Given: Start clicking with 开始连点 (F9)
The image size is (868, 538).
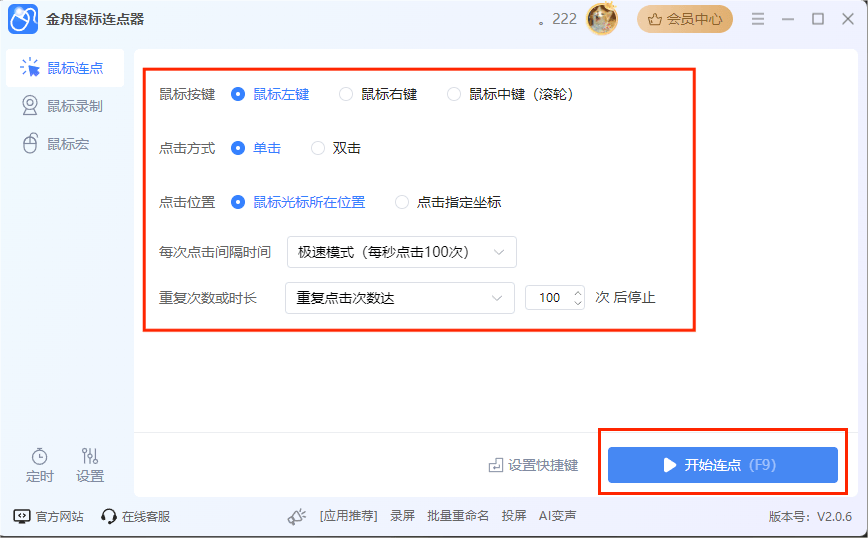Looking at the screenshot, I should pos(722,464).
